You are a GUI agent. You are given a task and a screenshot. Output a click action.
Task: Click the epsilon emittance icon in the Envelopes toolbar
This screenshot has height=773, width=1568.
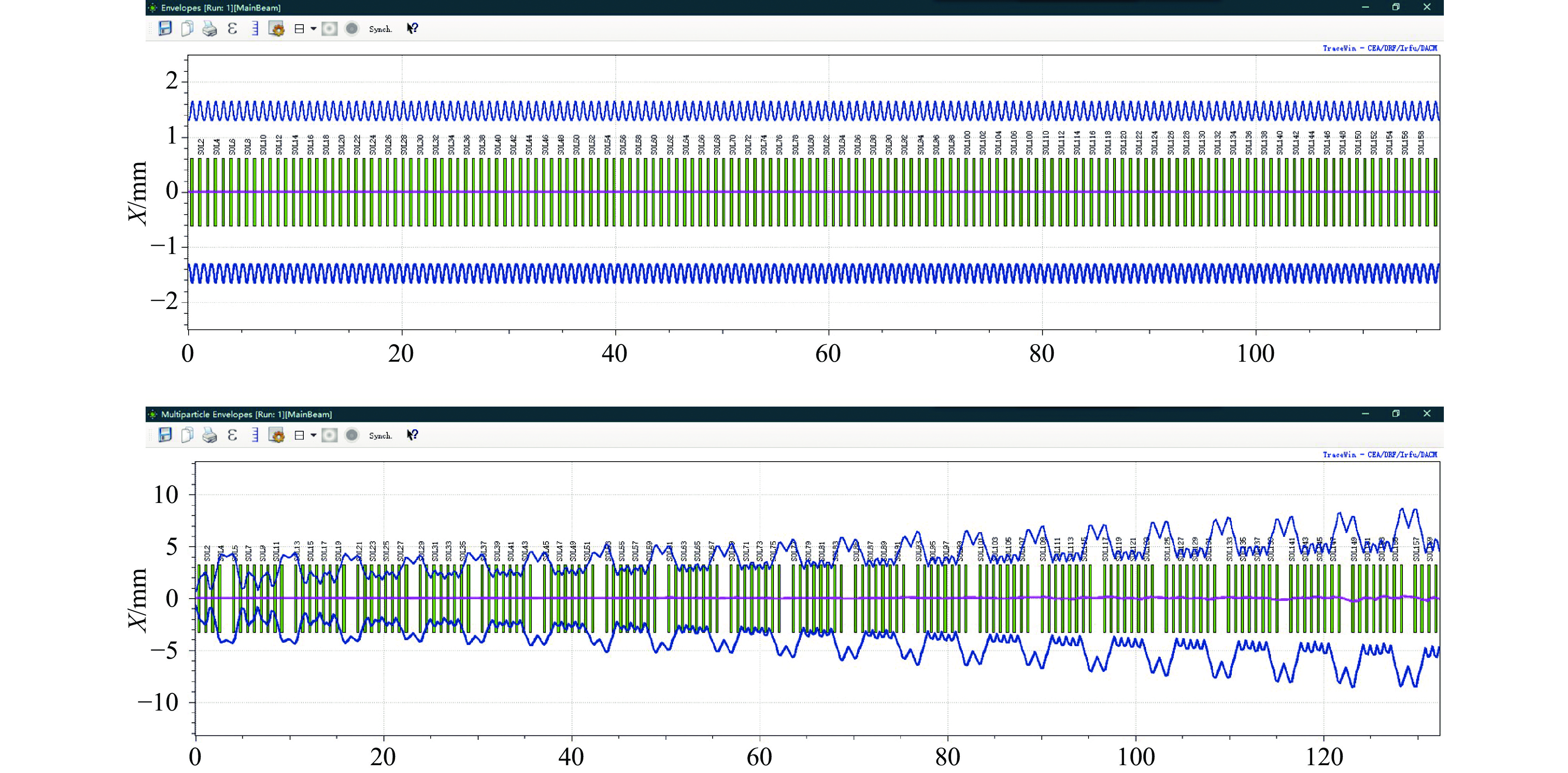click(x=232, y=28)
